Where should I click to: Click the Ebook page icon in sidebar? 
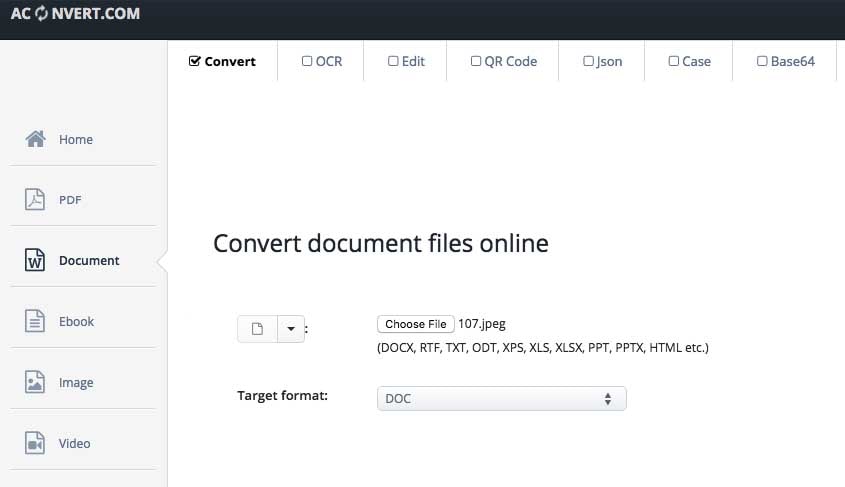click(35, 322)
